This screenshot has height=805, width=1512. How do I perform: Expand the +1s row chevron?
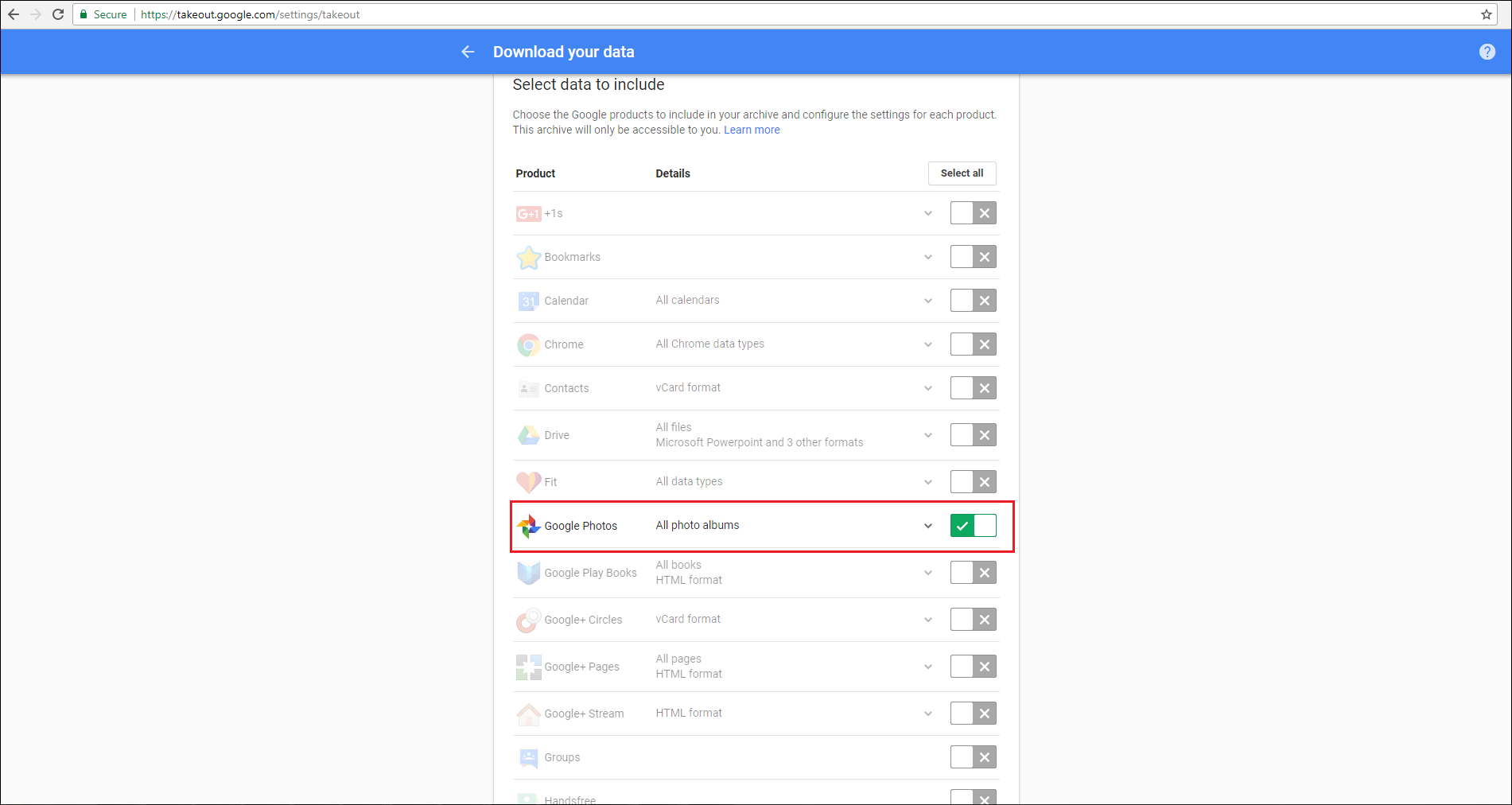928,213
